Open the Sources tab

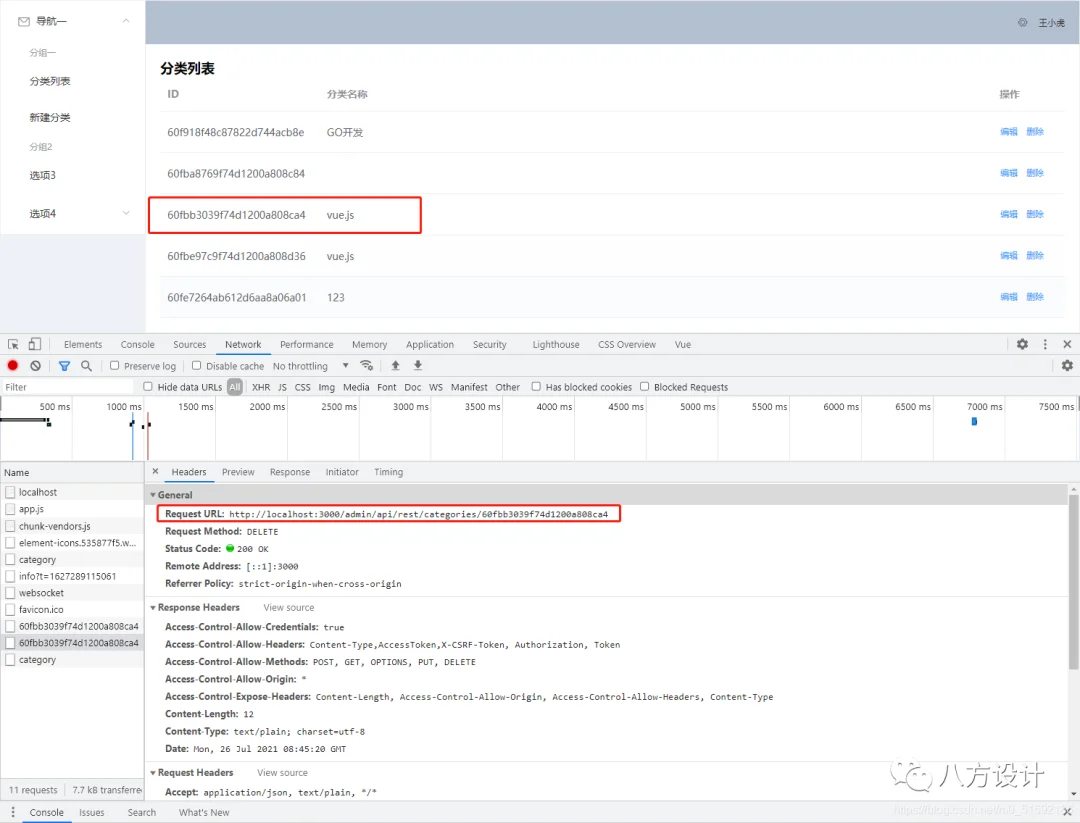pyautogui.click(x=189, y=344)
